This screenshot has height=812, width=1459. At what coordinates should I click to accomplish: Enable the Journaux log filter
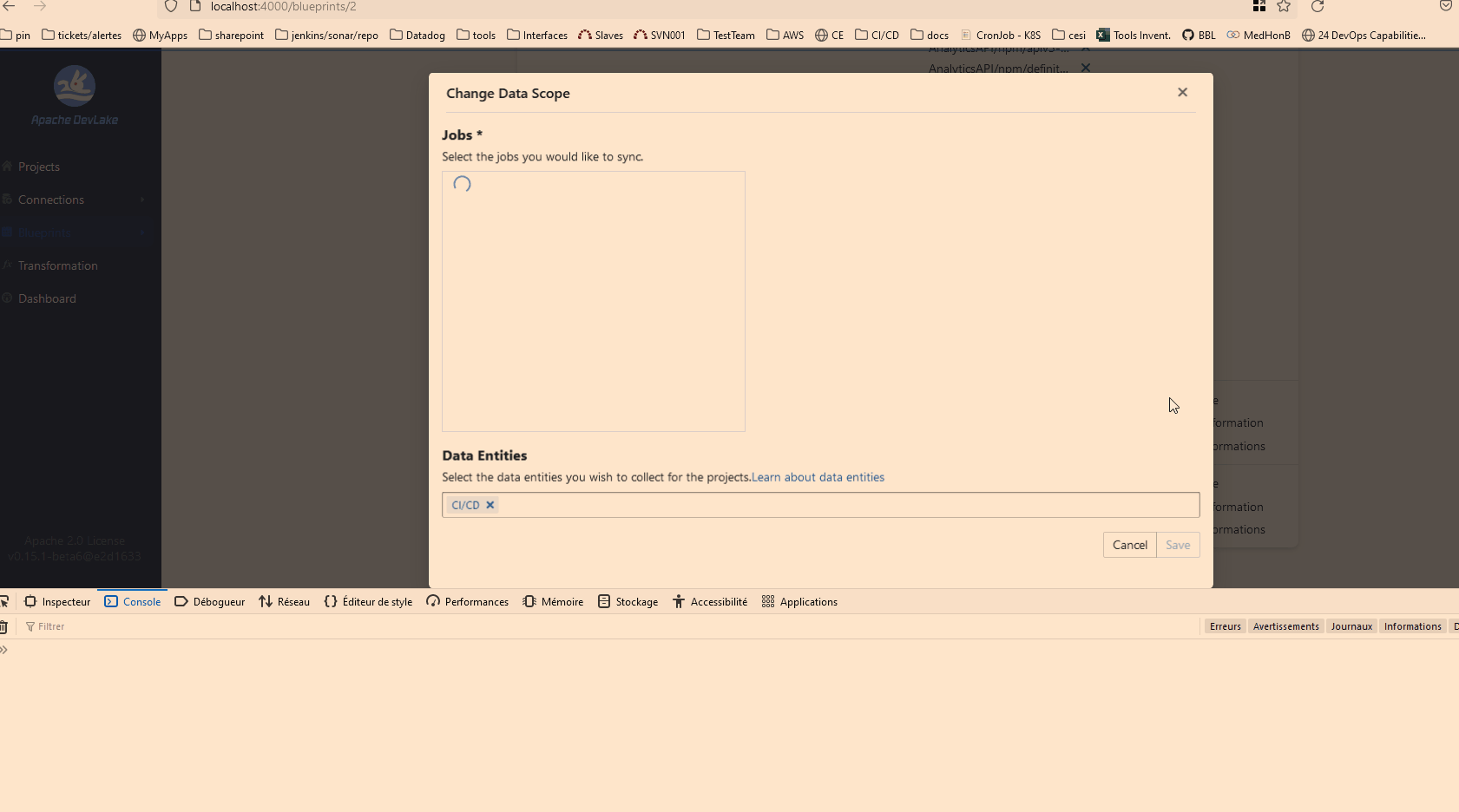point(1351,626)
